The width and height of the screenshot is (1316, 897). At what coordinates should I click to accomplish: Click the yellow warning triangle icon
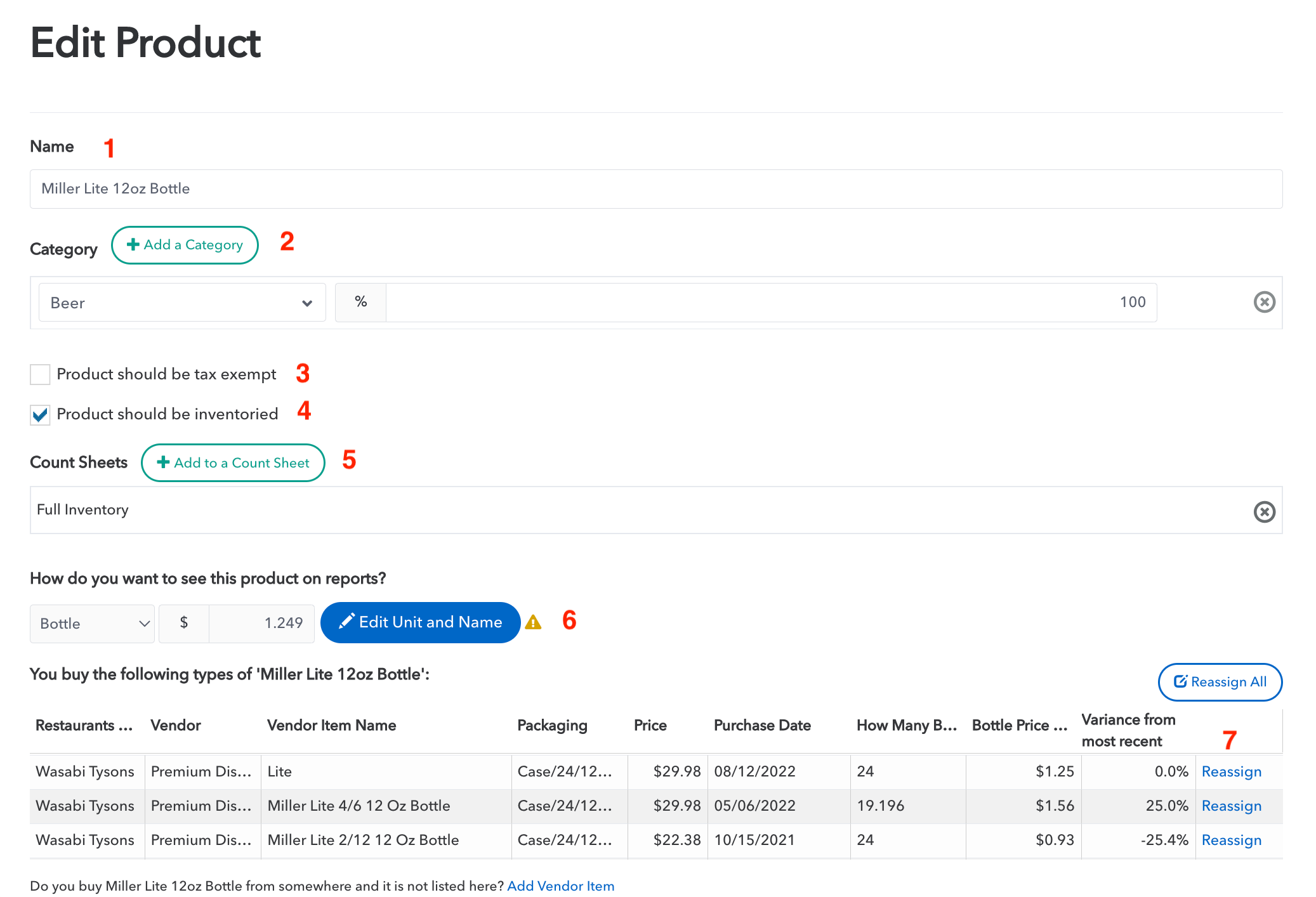point(533,622)
